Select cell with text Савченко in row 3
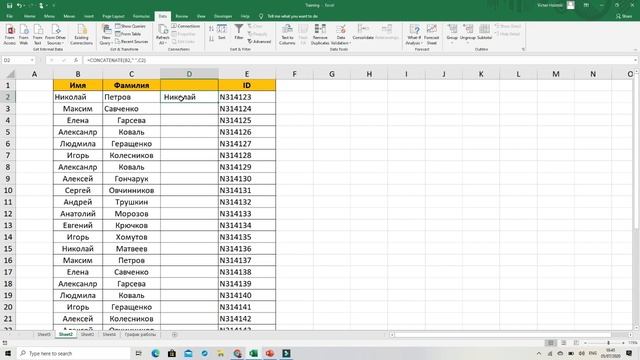 click(131, 109)
